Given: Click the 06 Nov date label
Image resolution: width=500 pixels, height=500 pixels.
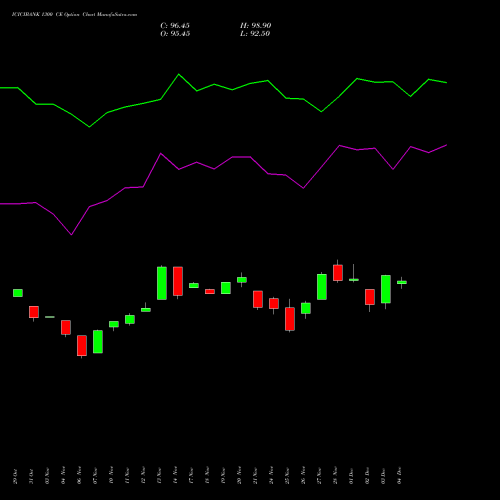Looking at the screenshot, I should pos(79,475).
